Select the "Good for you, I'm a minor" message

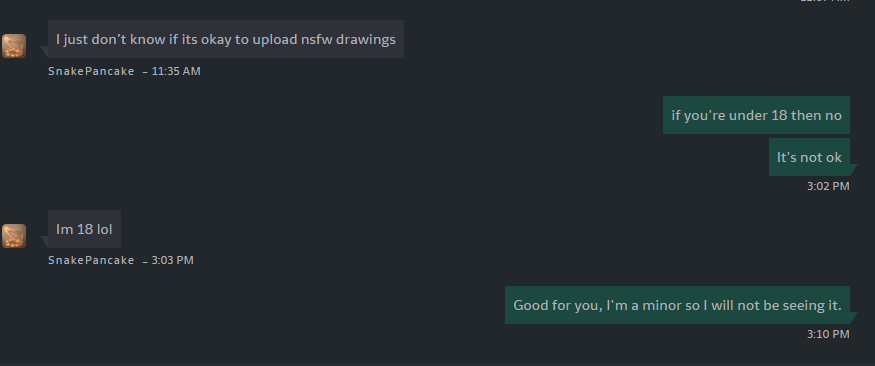point(677,305)
